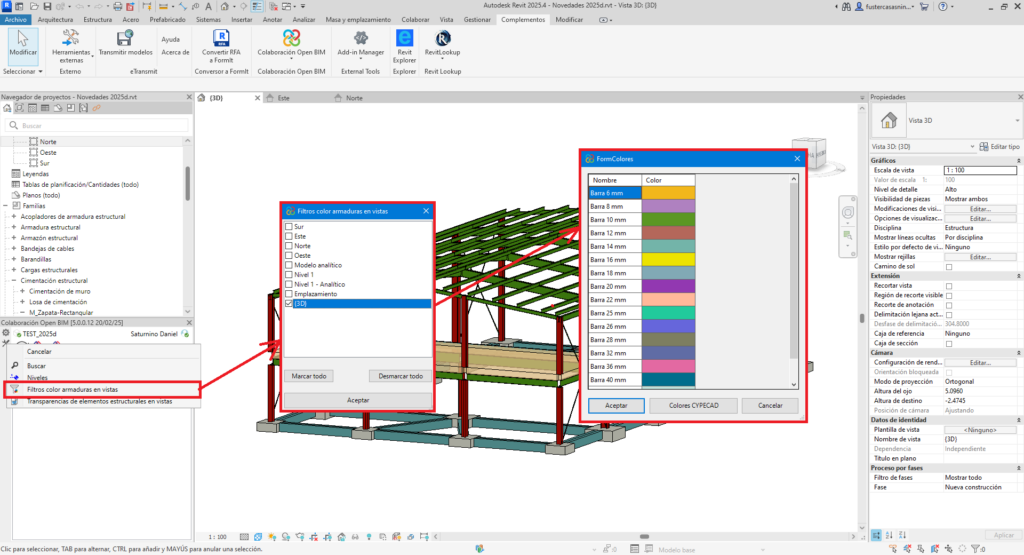This screenshot has width=1024, height=555.
Task: Click the Buscar field in project browser
Action: coord(98,125)
